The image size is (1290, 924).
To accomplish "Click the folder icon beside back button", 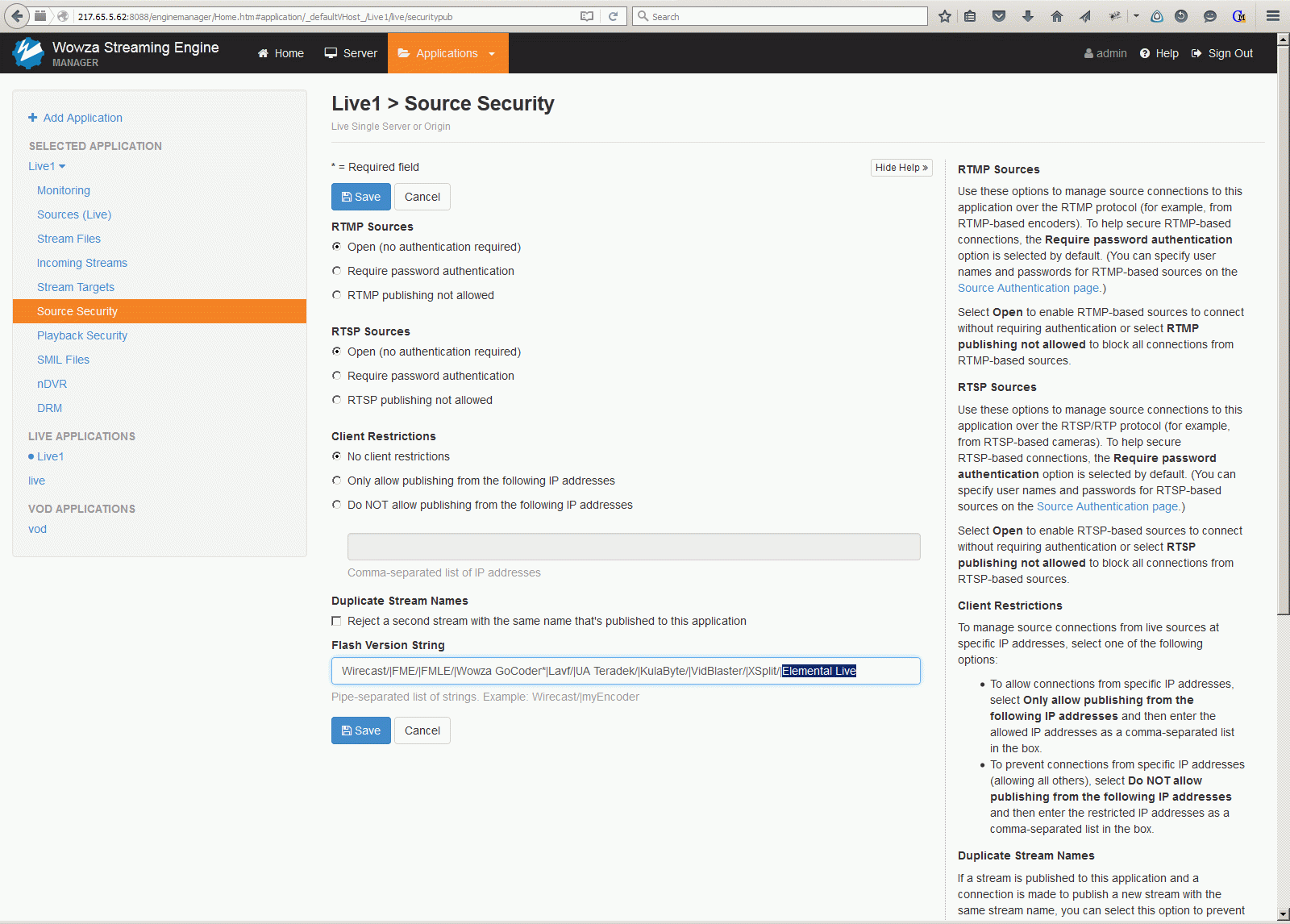I will pyautogui.click(x=40, y=16).
